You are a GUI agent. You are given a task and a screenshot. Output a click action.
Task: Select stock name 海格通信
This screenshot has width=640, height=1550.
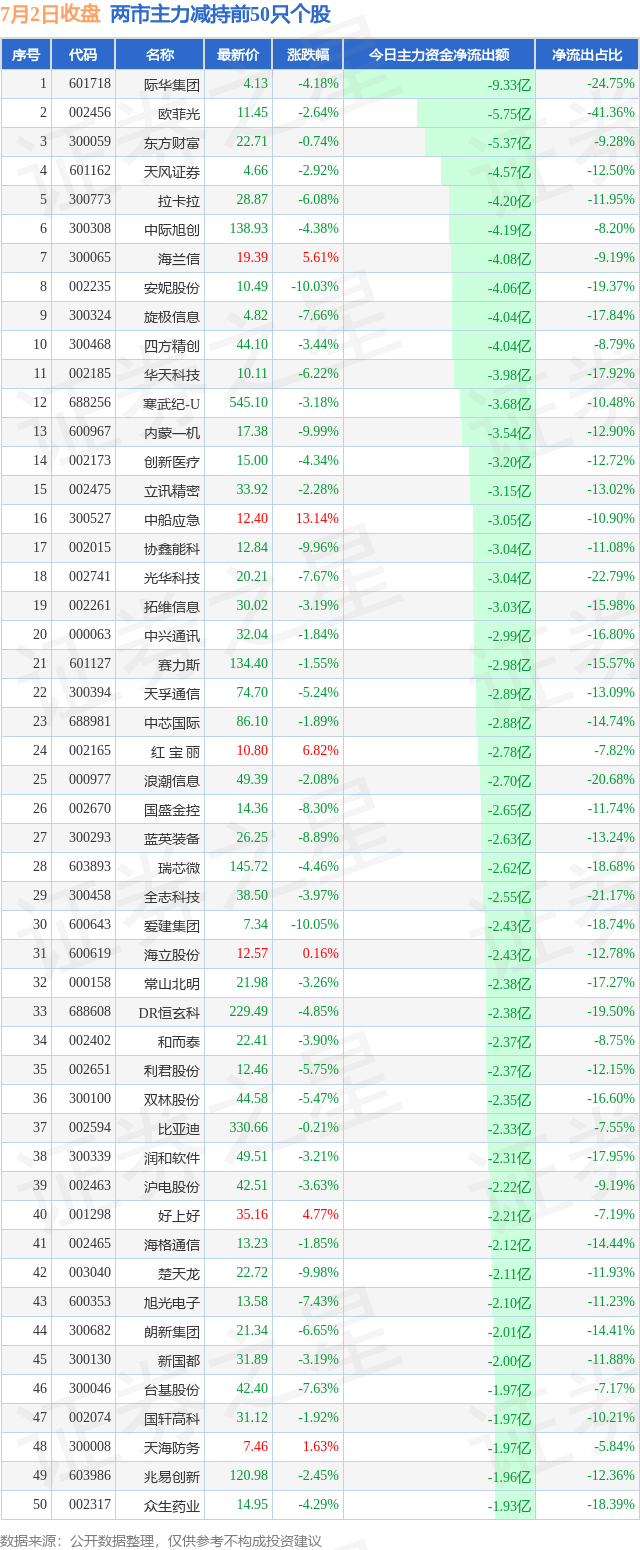pos(172,1244)
